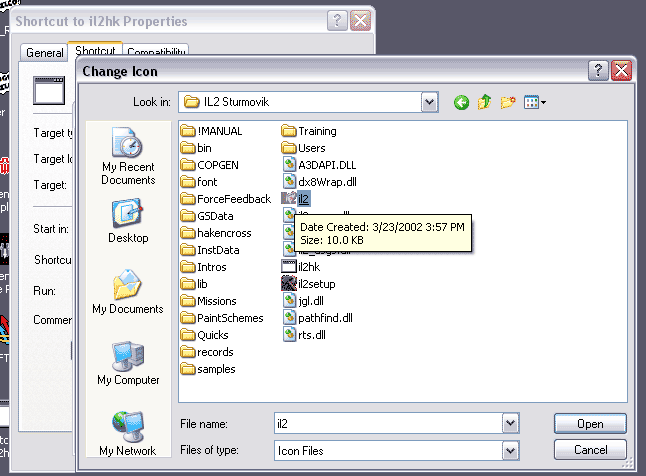The height and width of the screenshot is (476, 646).
Task: Select the font folder
Action: click(x=199, y=182)
